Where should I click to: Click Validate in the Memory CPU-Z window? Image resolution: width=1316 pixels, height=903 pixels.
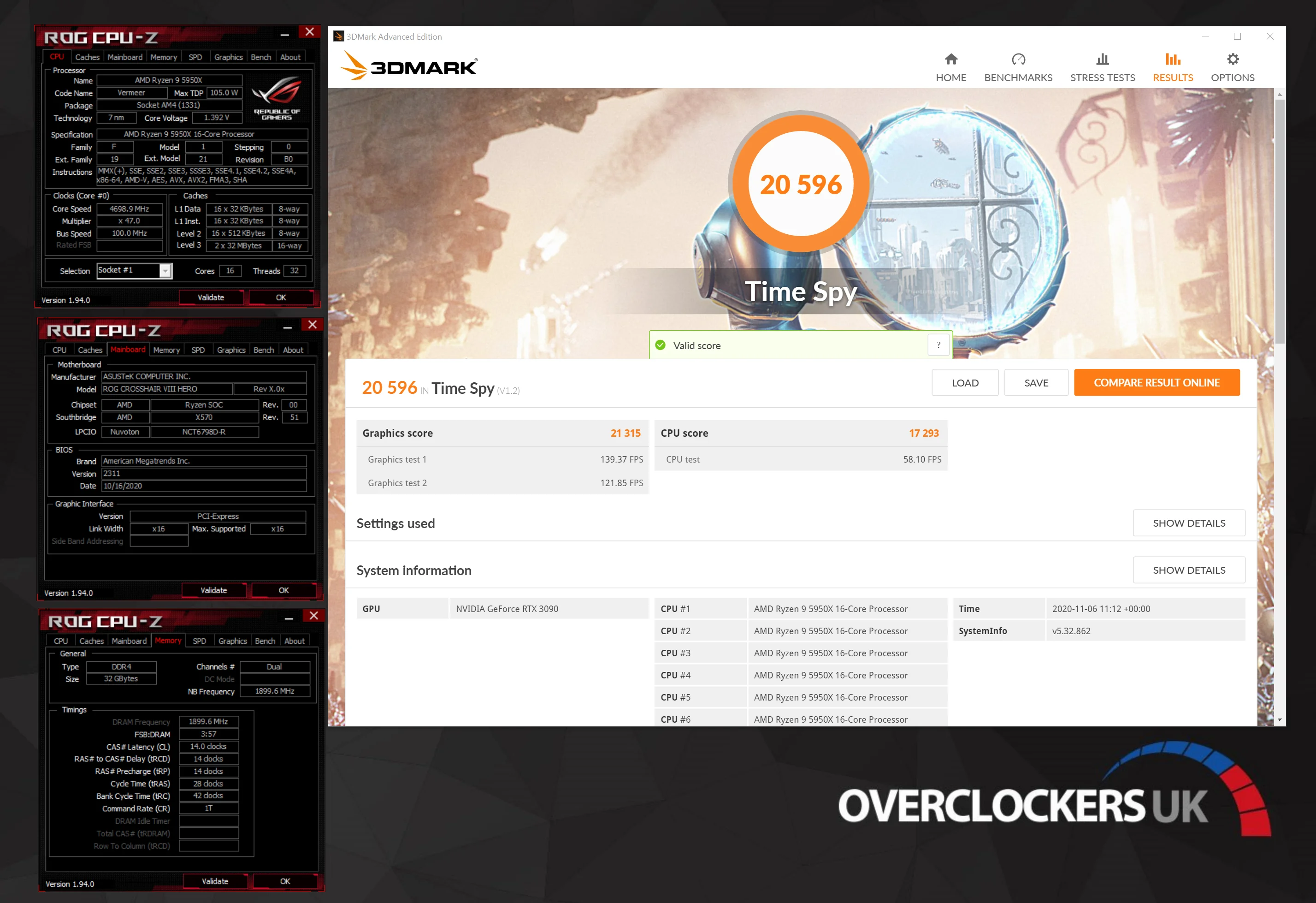[215, 881]
